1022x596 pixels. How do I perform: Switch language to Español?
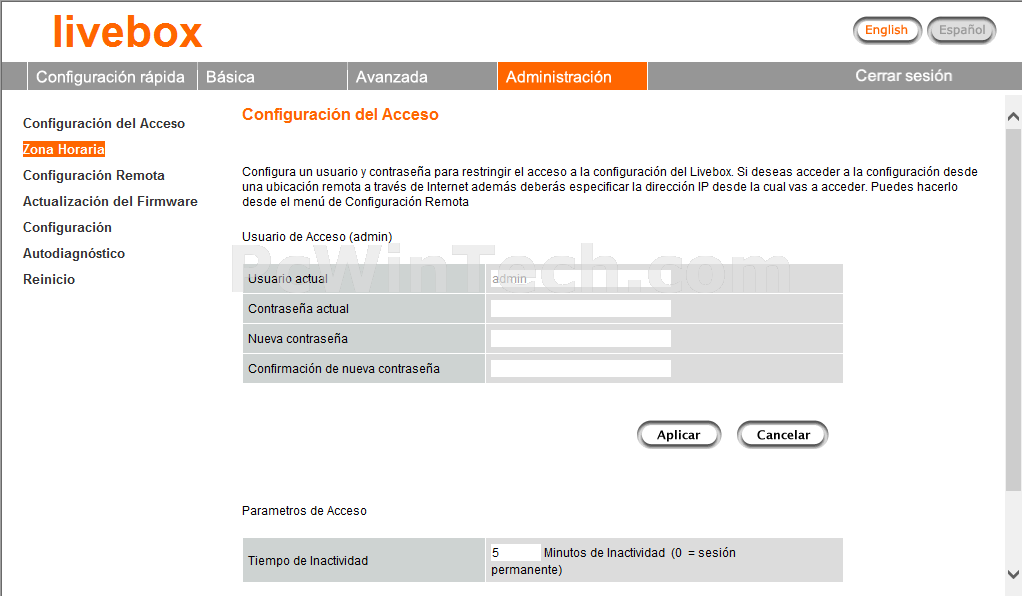[962, 30]
